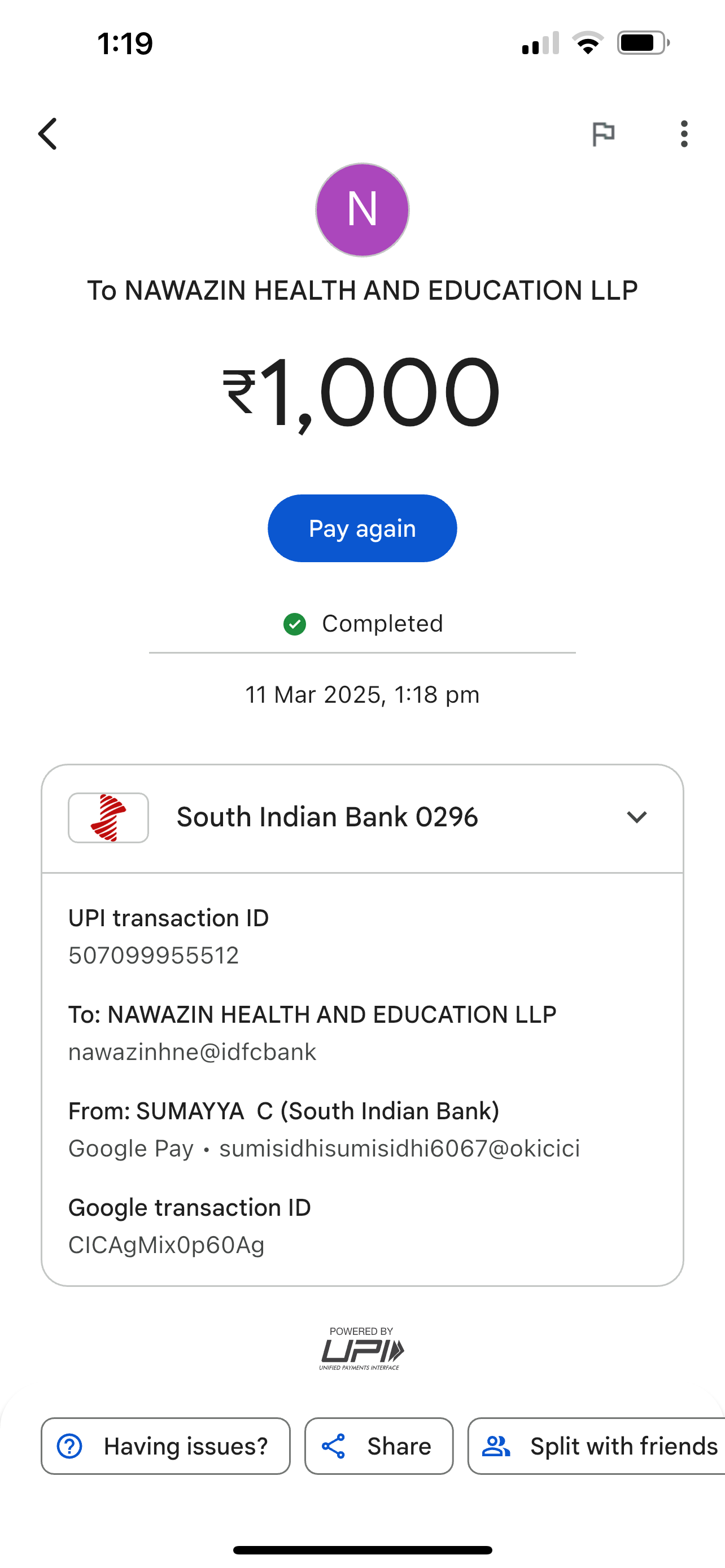Tap the back arrow icon
Screen dimensions: 725x1568
48,134
